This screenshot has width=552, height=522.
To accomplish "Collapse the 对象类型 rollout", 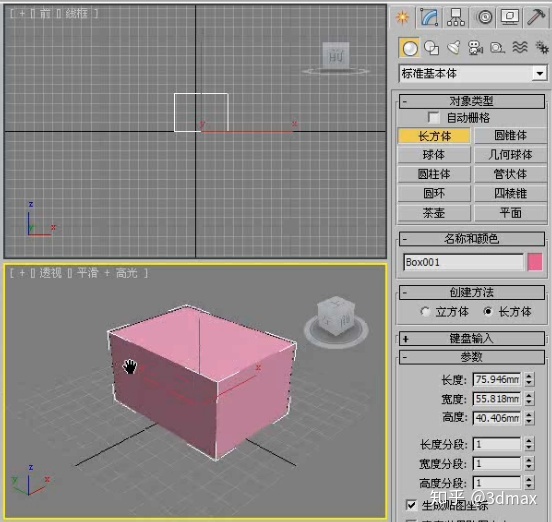I will click(472, 101).
